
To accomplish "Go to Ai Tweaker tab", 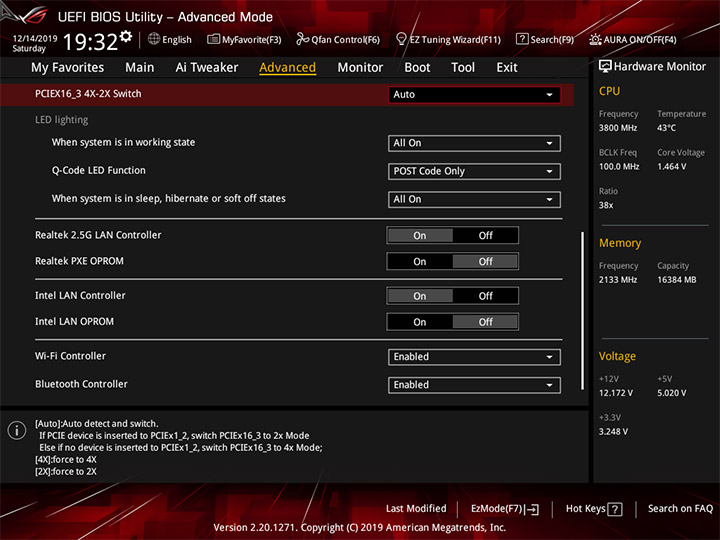I will (207, 68).
